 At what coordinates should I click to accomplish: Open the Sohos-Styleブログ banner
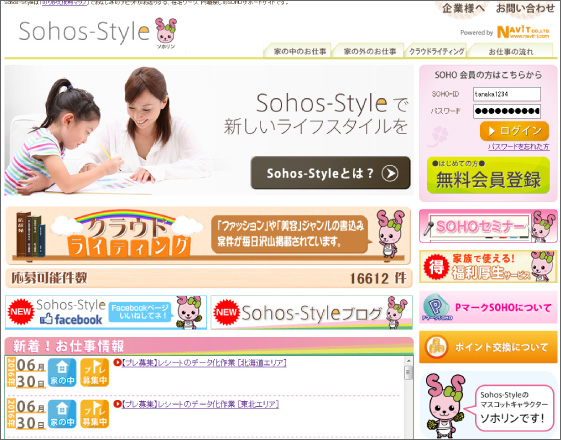pos(311,312)
